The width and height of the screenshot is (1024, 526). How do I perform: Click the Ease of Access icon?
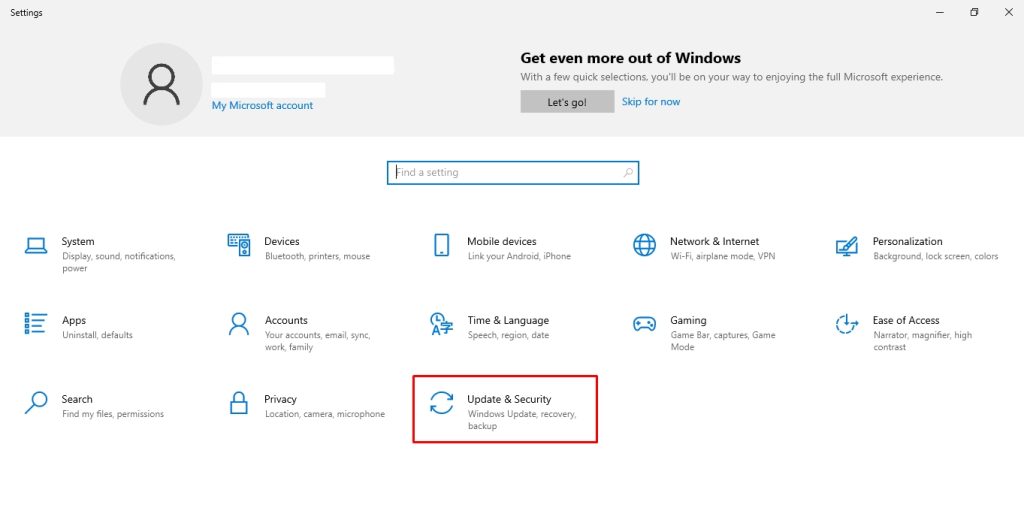click(x=847, y=324)
